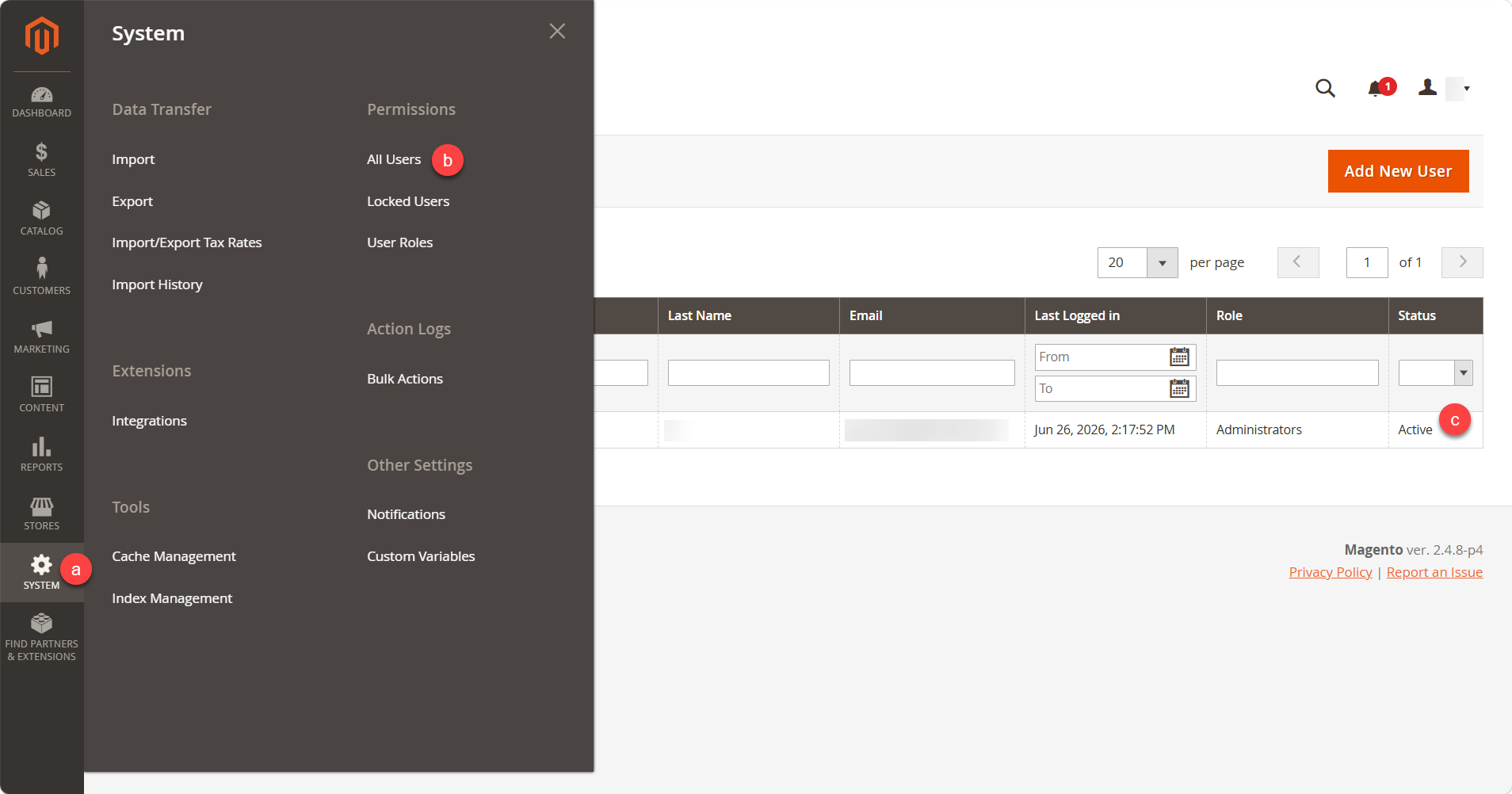This screenshot has height=794, width=1512.
Task: Click the Privacy Policy link
Action: [x=1330, y=572]
